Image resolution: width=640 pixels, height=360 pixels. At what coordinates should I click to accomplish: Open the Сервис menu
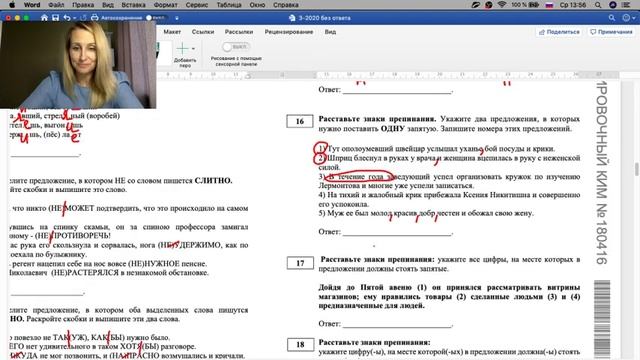point(197,5)
